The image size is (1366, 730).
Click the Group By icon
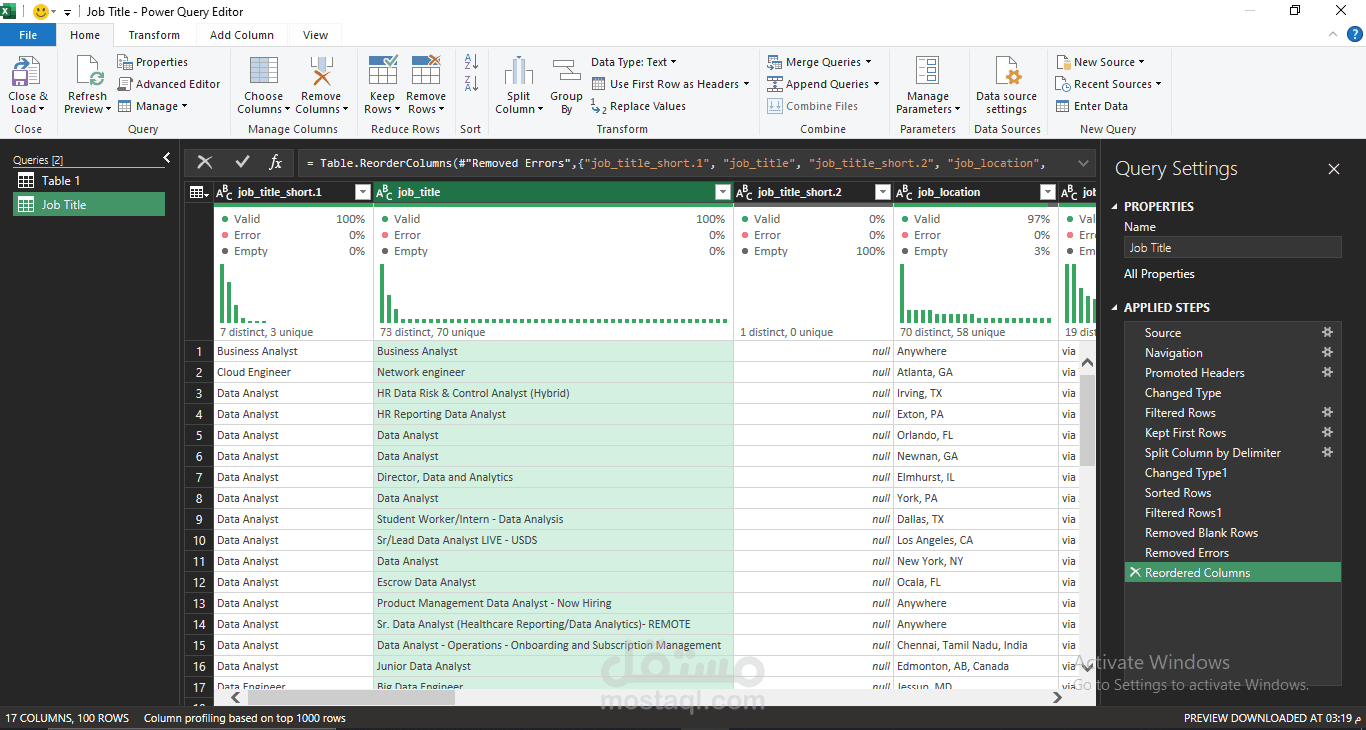coord(566,84)
